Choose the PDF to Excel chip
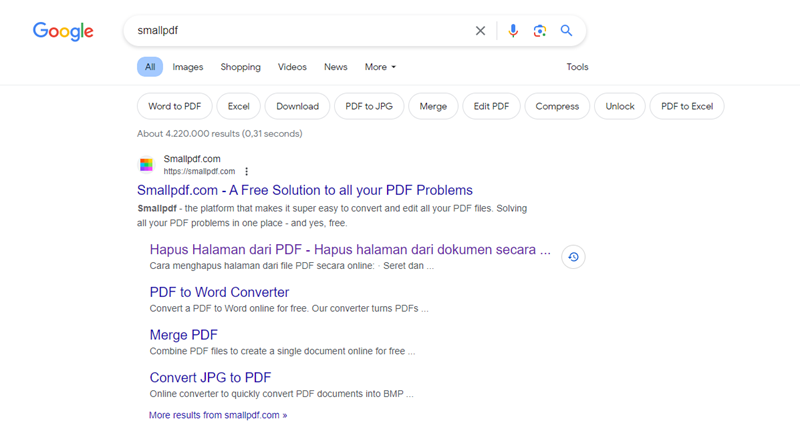Screen dimensions: 800x439 687,106
